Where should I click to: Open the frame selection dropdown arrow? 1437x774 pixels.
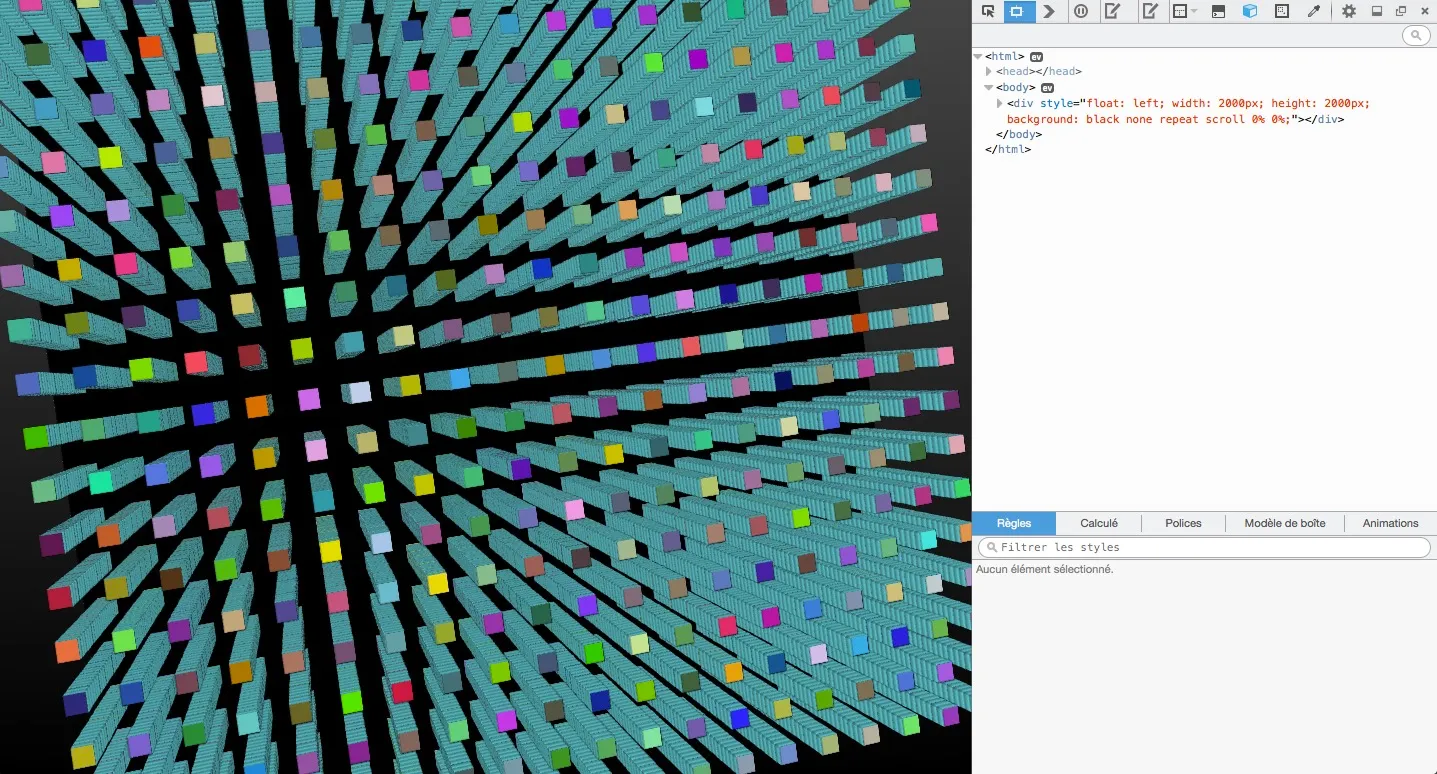pos(1194,12)
